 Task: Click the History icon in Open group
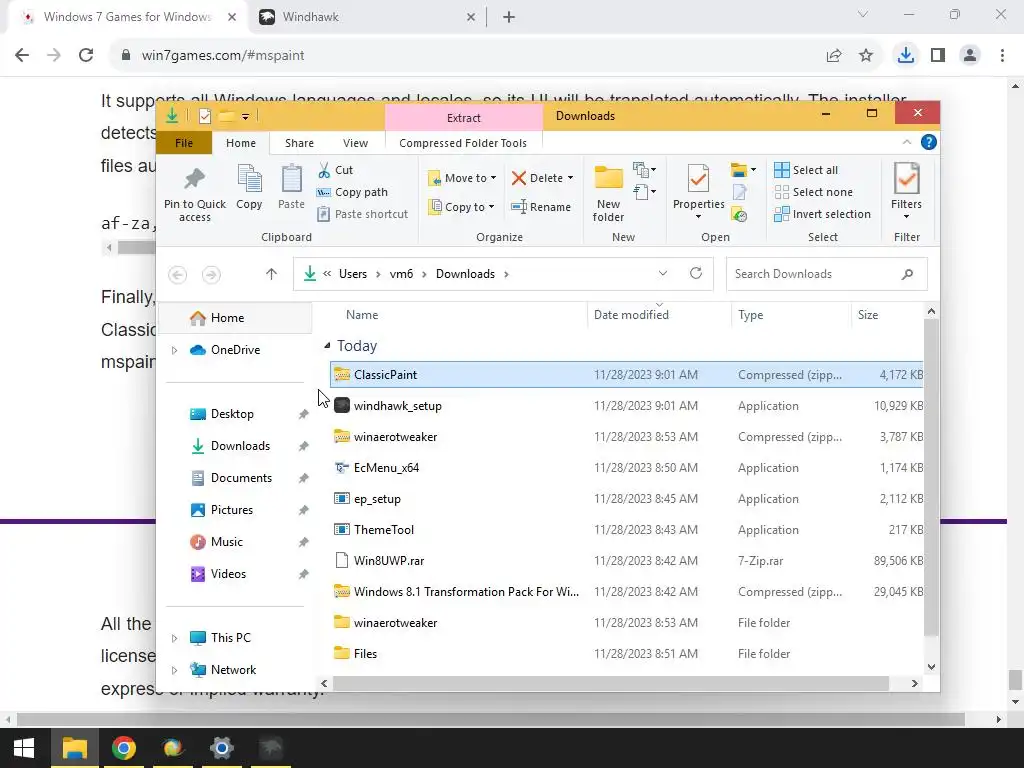pos(739,214)
